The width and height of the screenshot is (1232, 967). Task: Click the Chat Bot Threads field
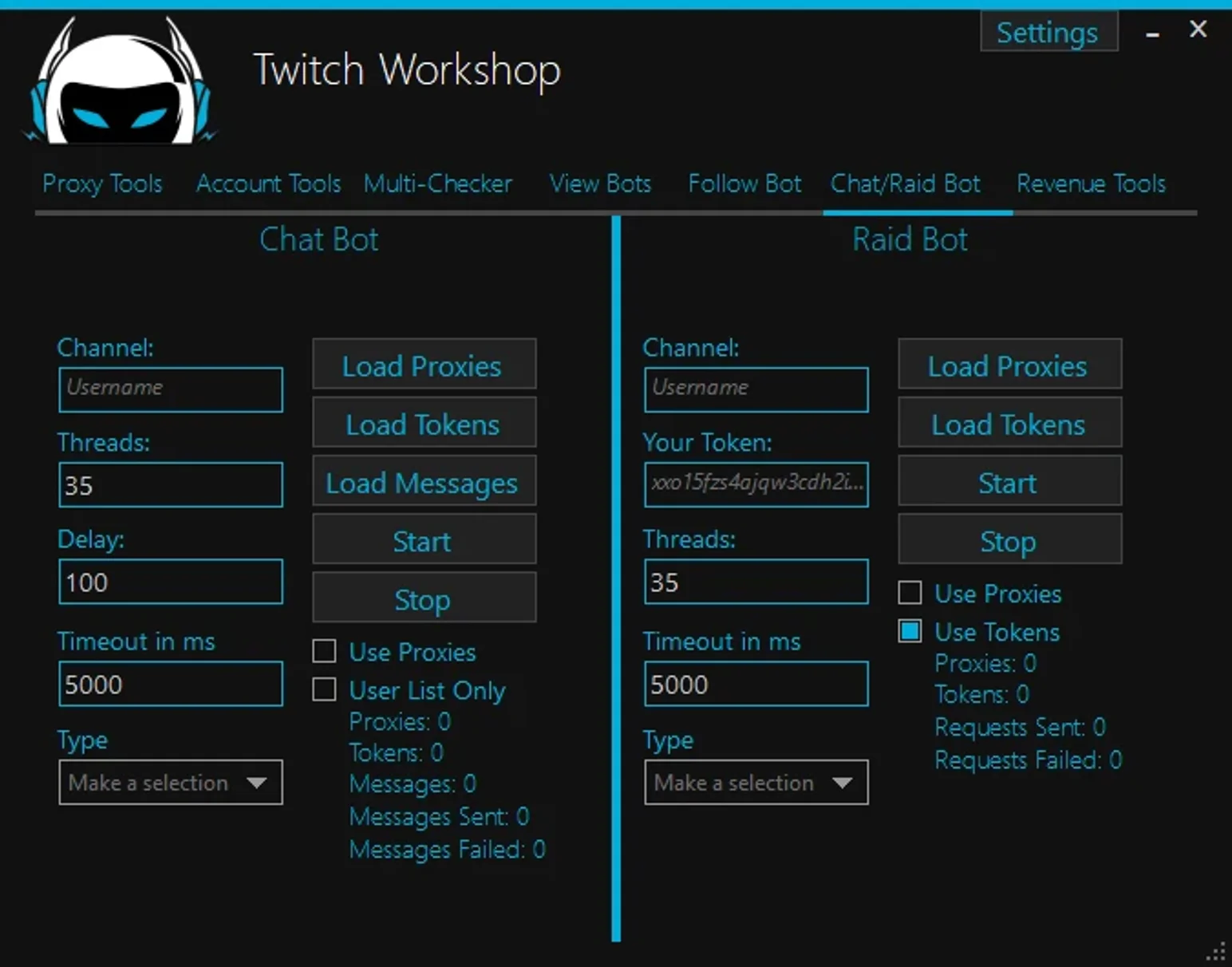(x=171, y=485)
